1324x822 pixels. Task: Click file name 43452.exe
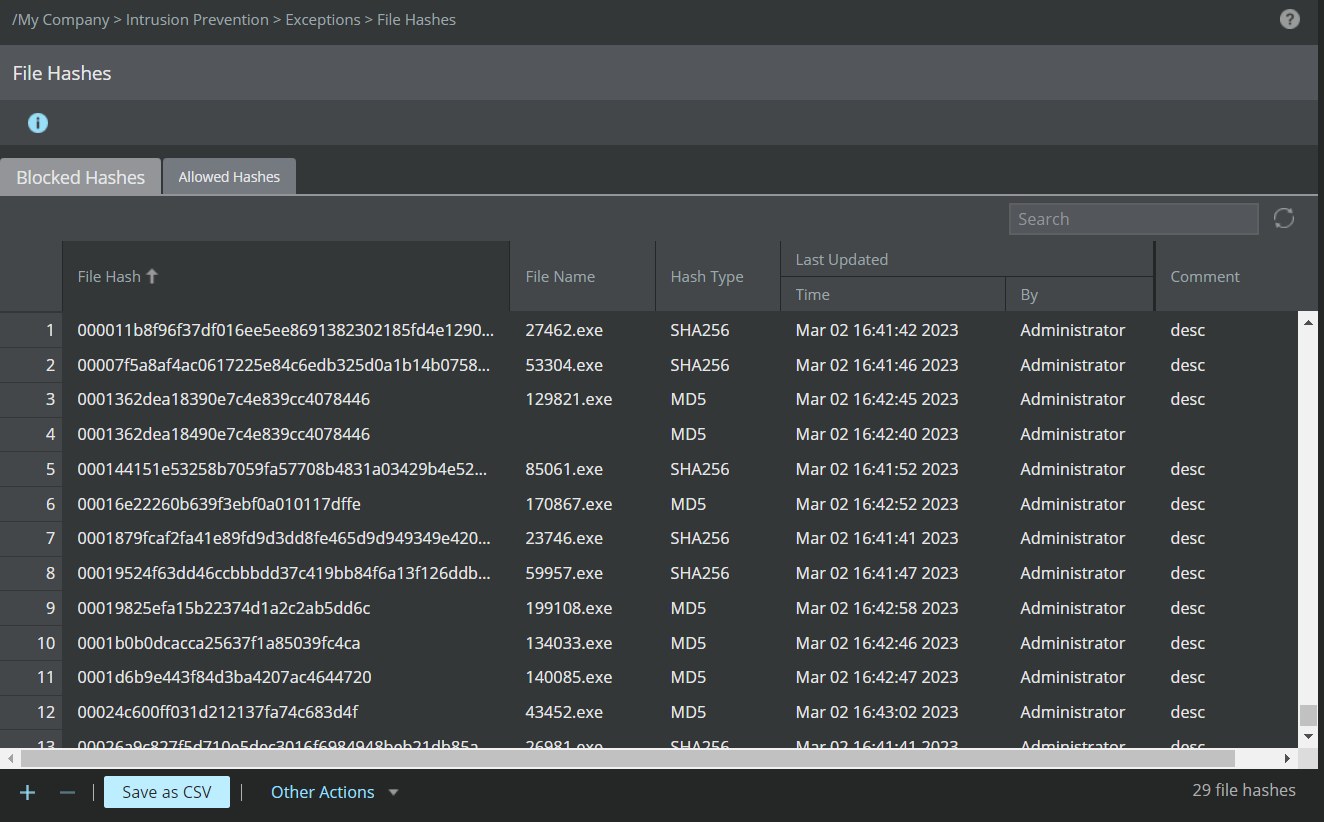[x=564, y=712]
